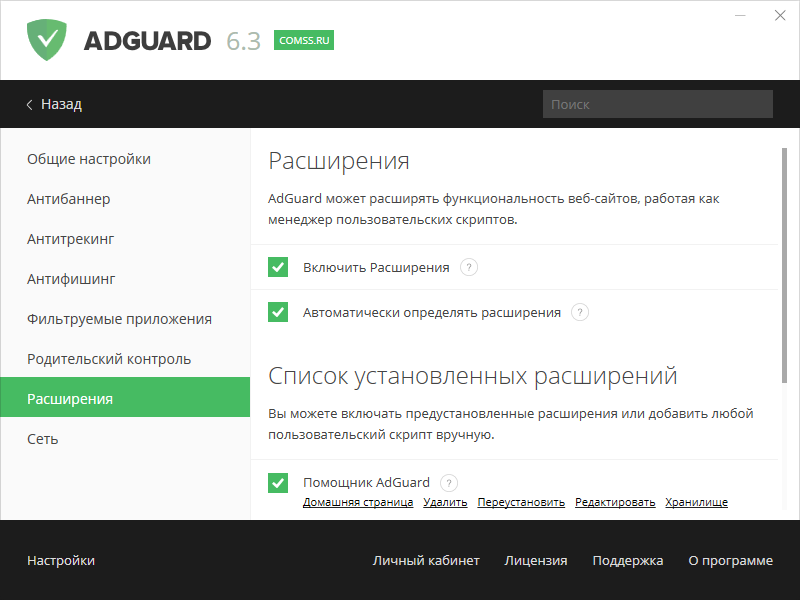
Task: Close the AdGuard window
Action: (780, 16)
